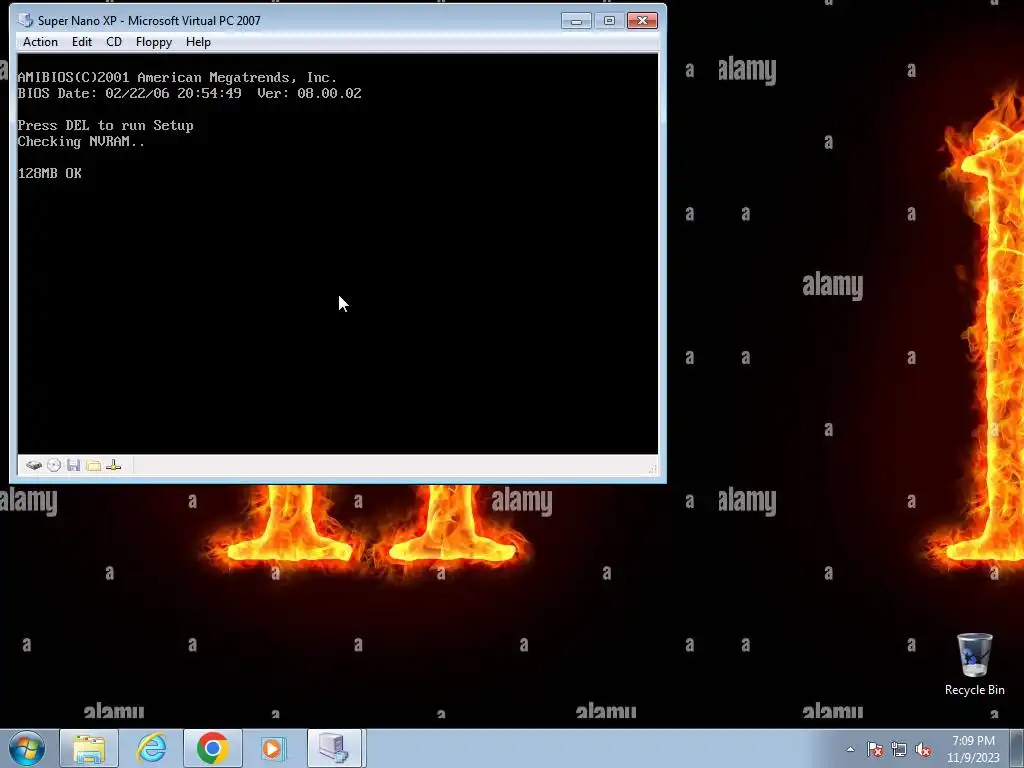Click the muted volume tray icon

point(923,749)
